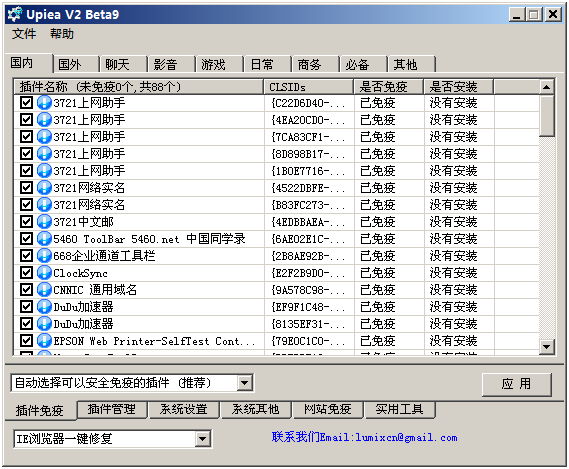569x469 pixels.
Task: Sort by the CLSIDs column header
Action: pyautogui.click(x=309, y=87)
